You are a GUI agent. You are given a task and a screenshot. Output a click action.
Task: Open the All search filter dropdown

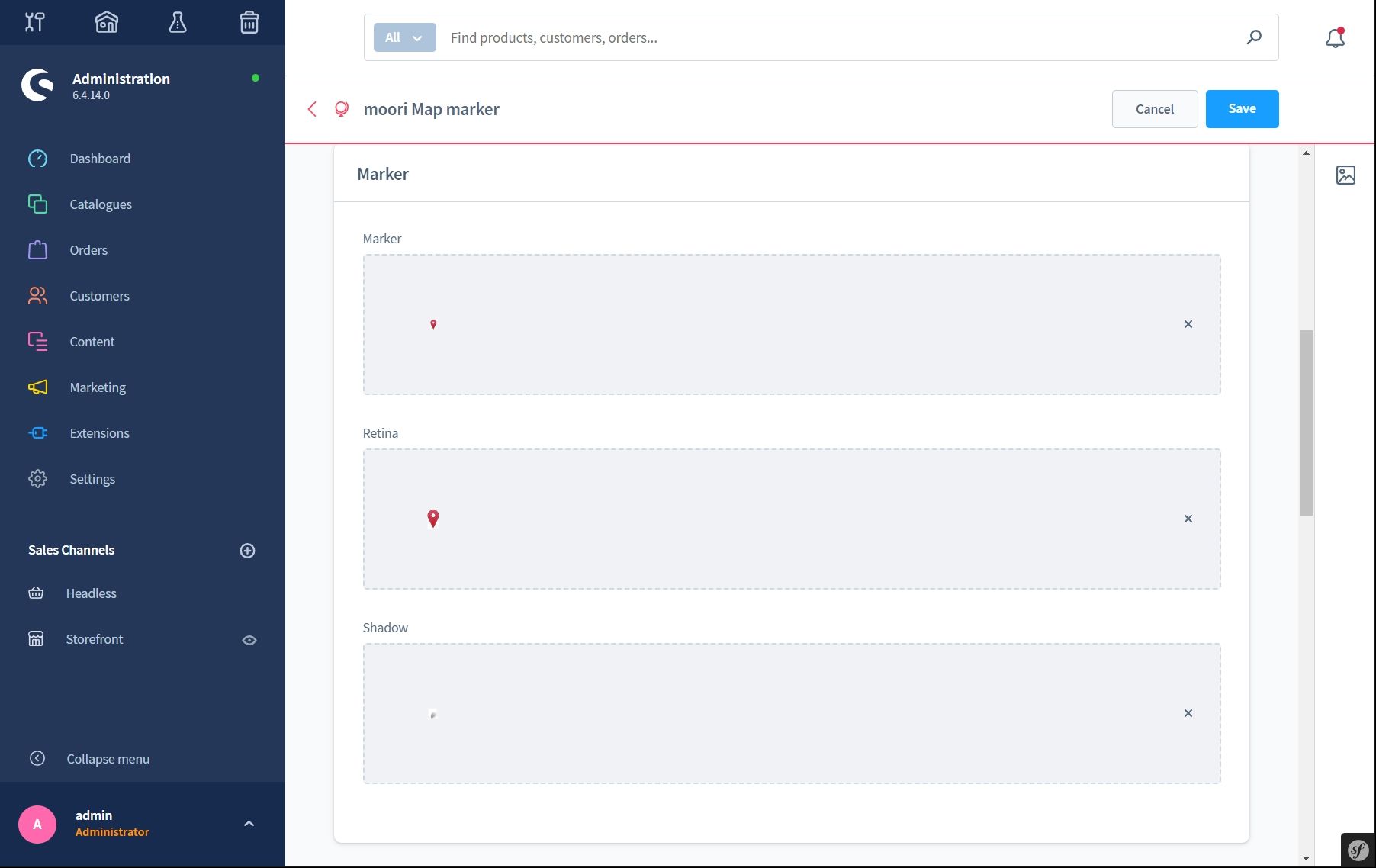[404, 37]
